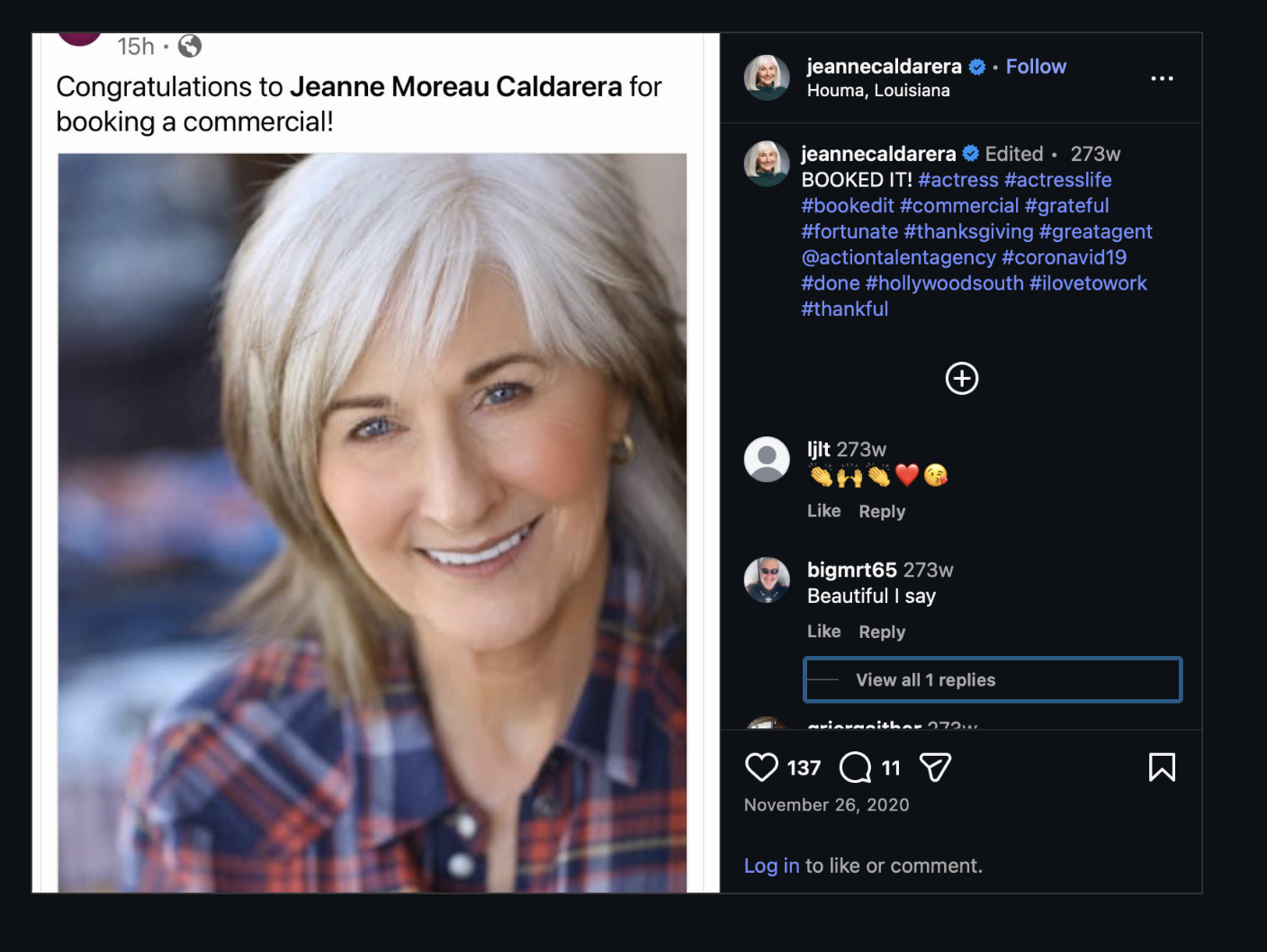This screenshot has height=952, width=1267.
Task: Open the #hollywoodsouth hashtag
Action: click(944, 283)
